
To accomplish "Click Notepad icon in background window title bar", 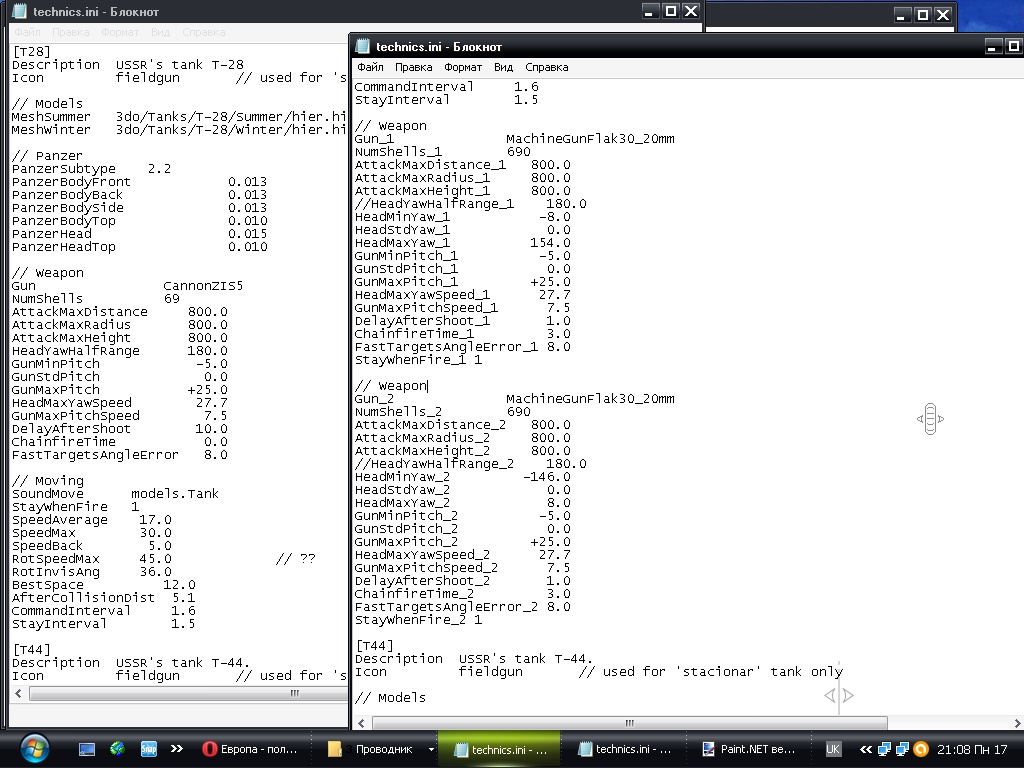I will point(20,11).
